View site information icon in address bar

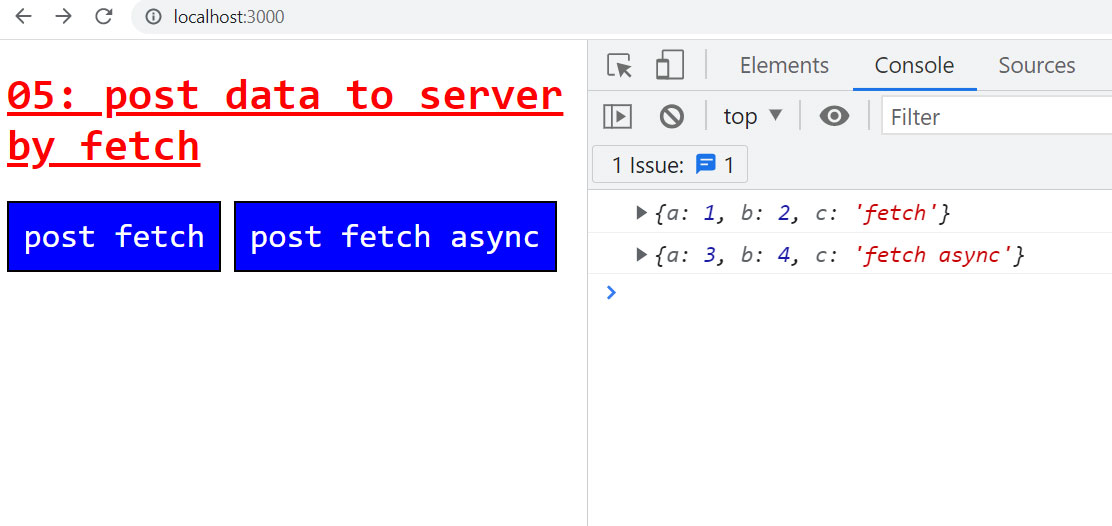point(154,17)
